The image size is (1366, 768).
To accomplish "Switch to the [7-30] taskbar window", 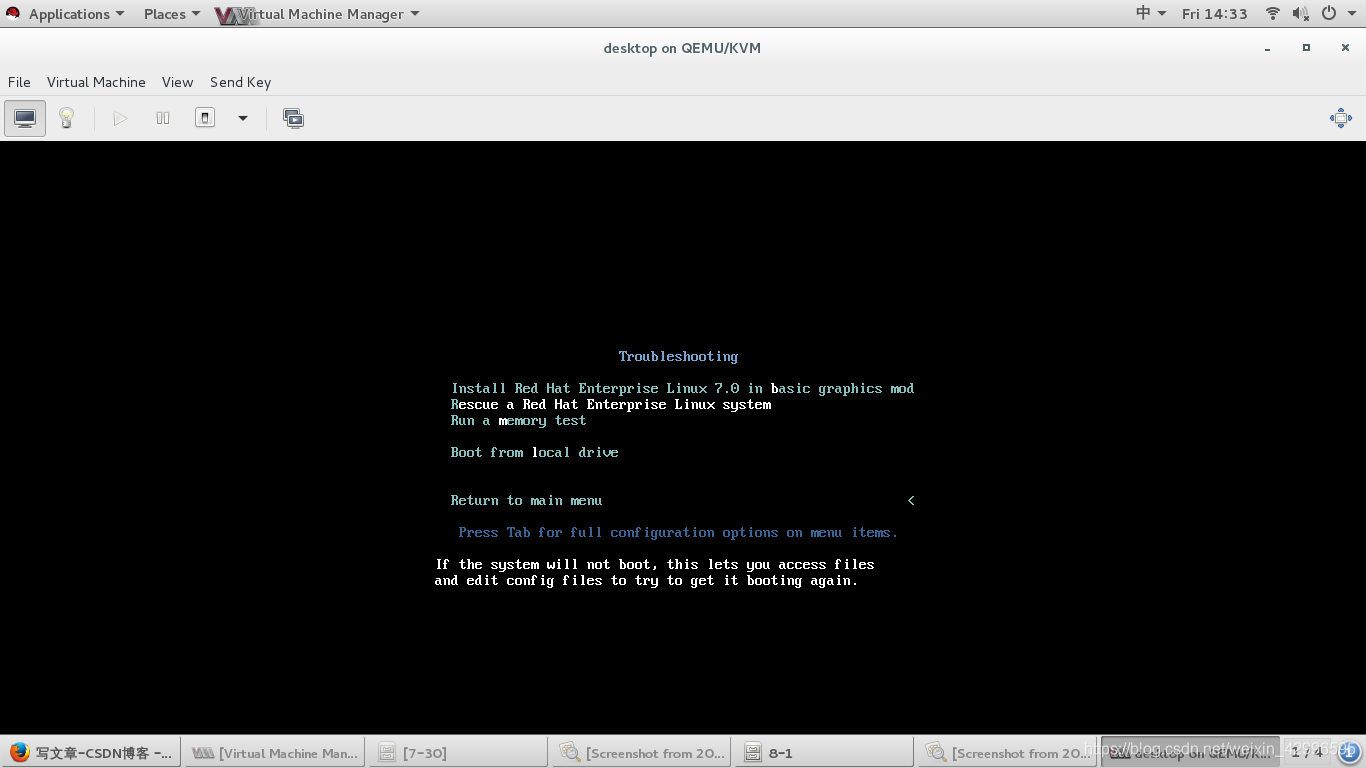I will [x=457, y=753].
